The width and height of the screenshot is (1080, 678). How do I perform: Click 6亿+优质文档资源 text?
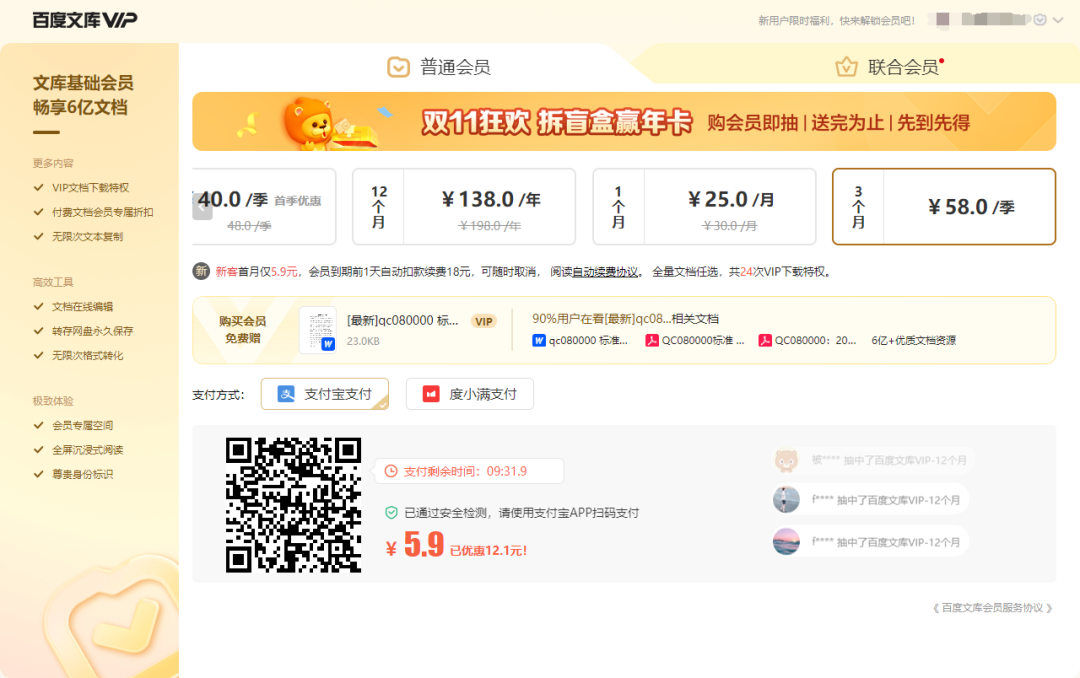coord(913,340)
